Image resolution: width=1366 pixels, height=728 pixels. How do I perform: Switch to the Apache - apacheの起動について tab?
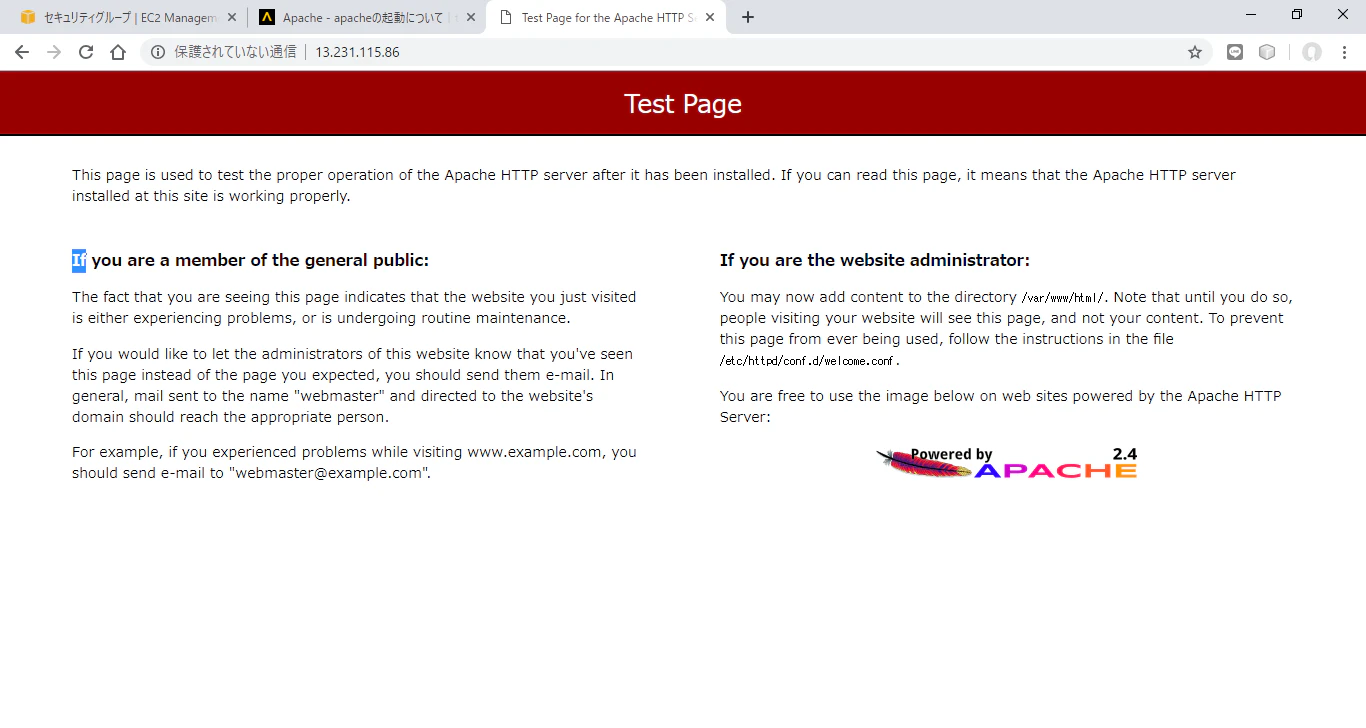pos(366,17)
